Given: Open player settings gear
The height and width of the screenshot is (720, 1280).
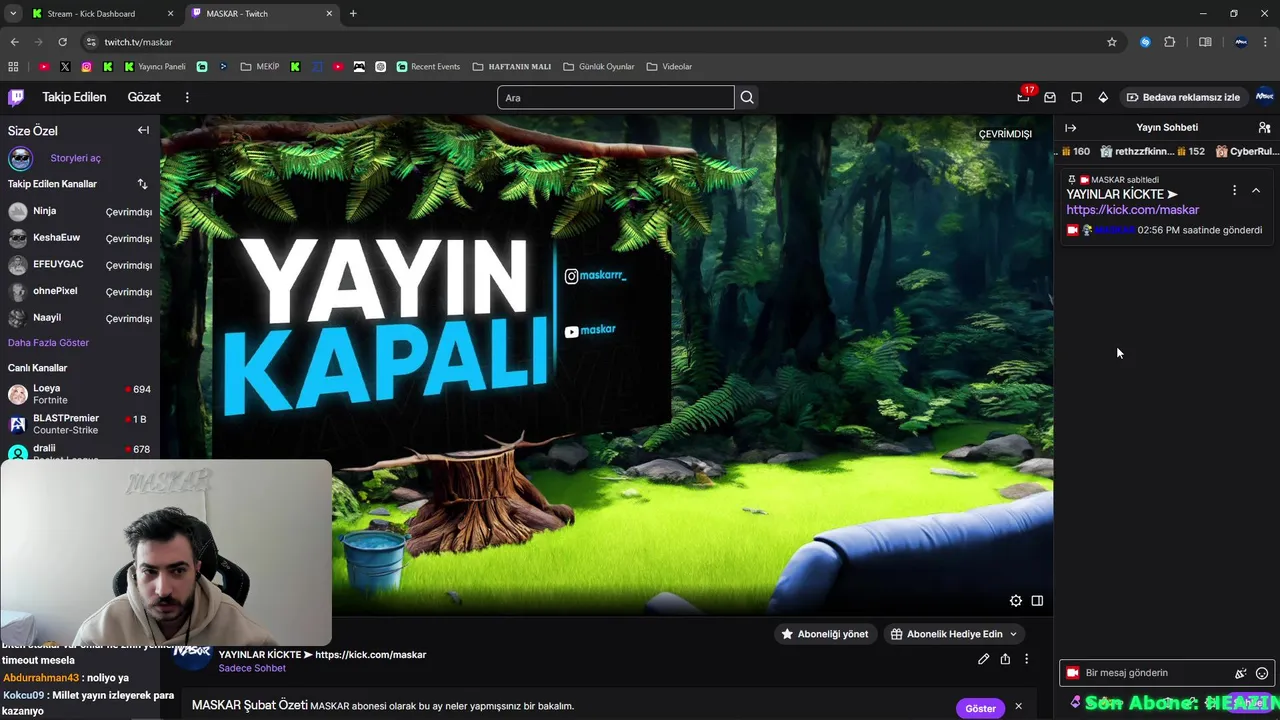Looking at the screenshot, I should coord(1016,601).
